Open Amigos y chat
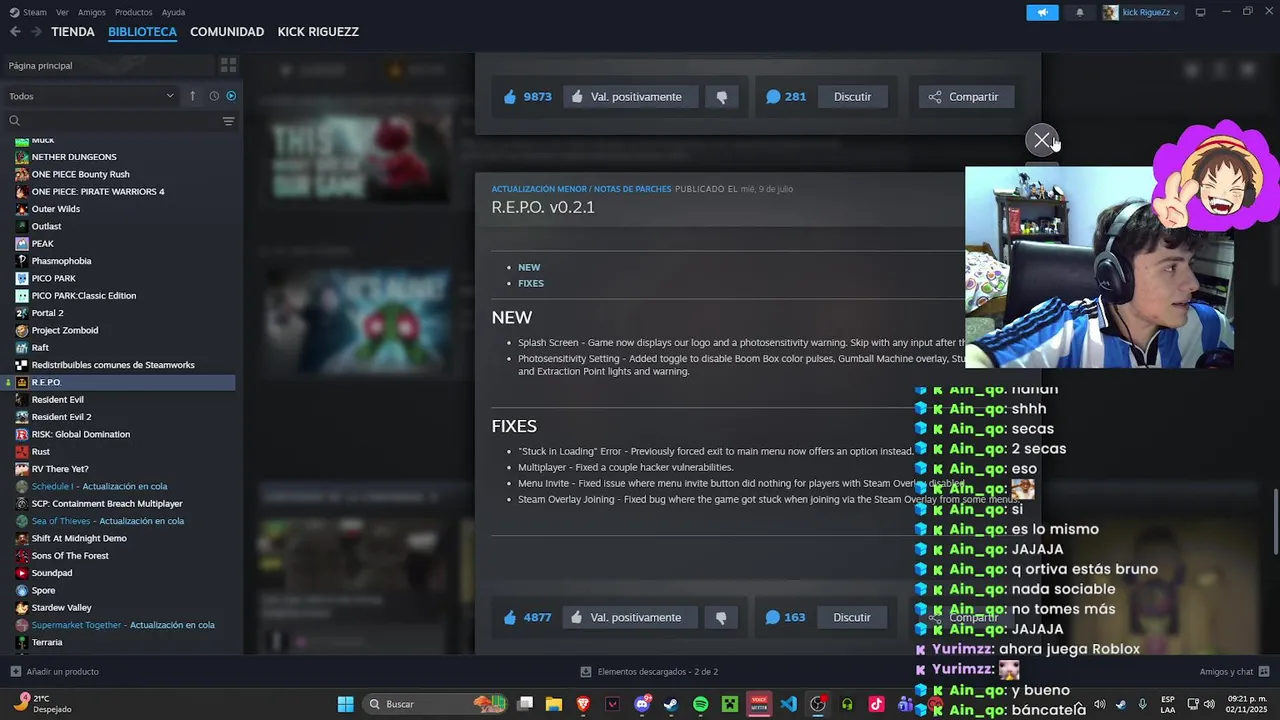The image size is (1280, 720). pos(1234,672)
